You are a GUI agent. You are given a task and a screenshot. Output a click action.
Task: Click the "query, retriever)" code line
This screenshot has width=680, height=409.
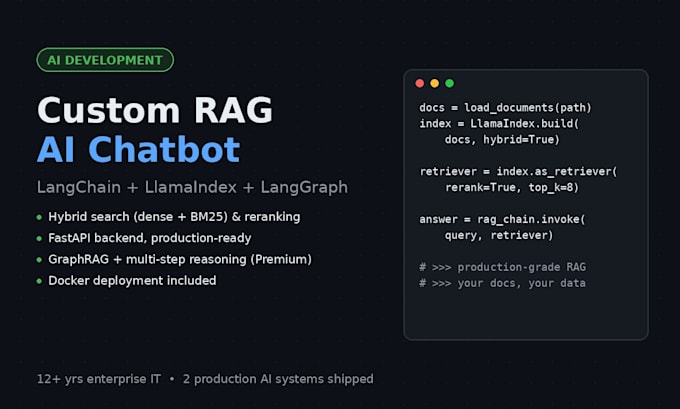499,236
